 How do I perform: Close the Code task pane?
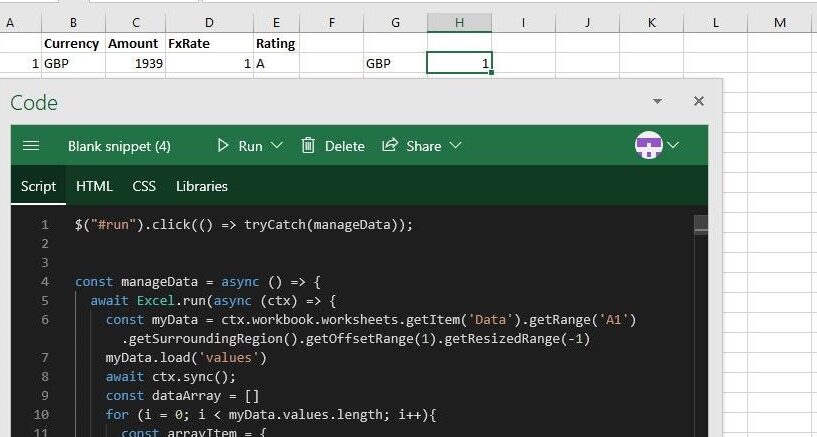pyautogui.click(x=699, y=101)
